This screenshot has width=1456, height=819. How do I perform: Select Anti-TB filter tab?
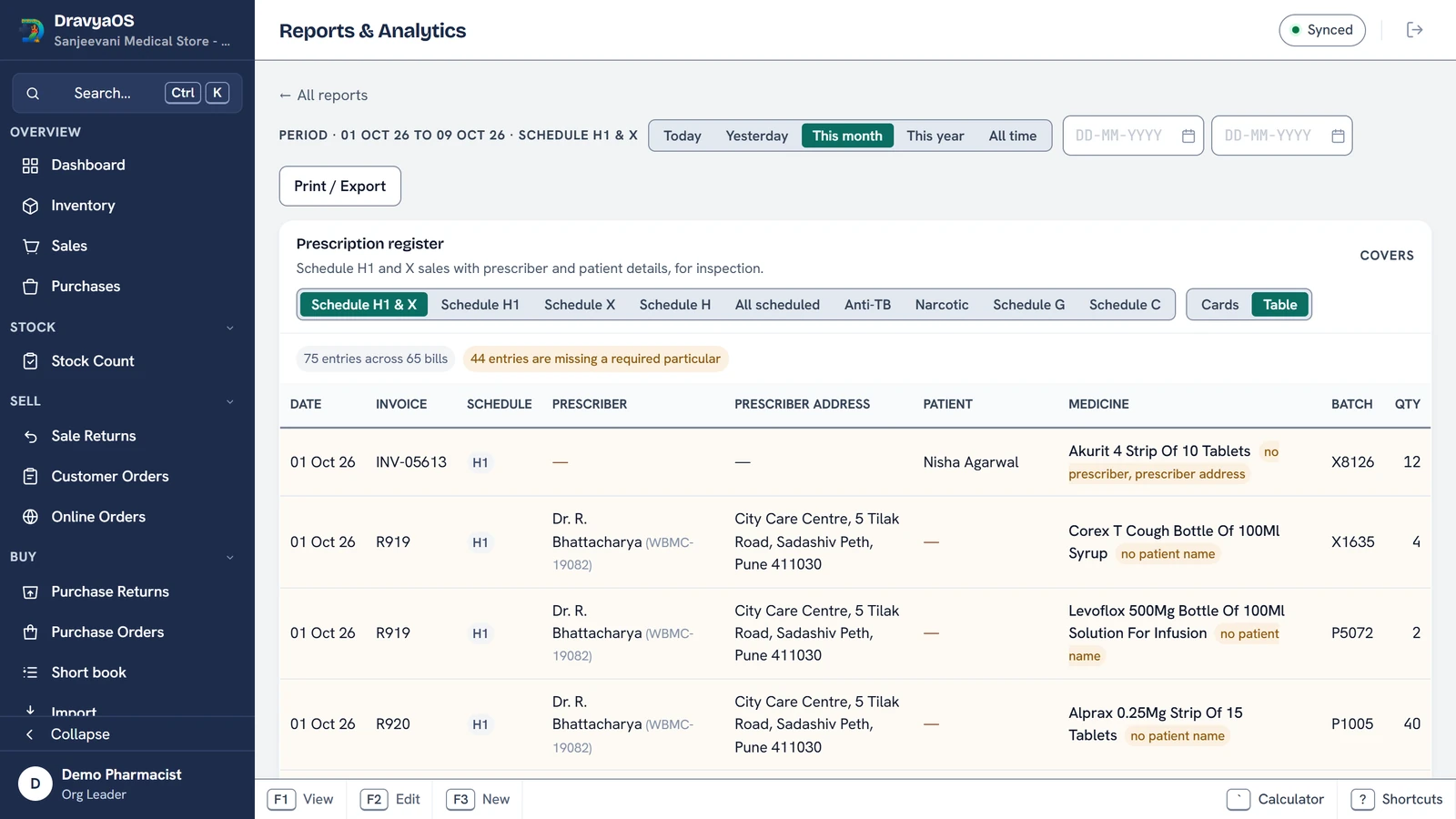click(x=867, y=305)
